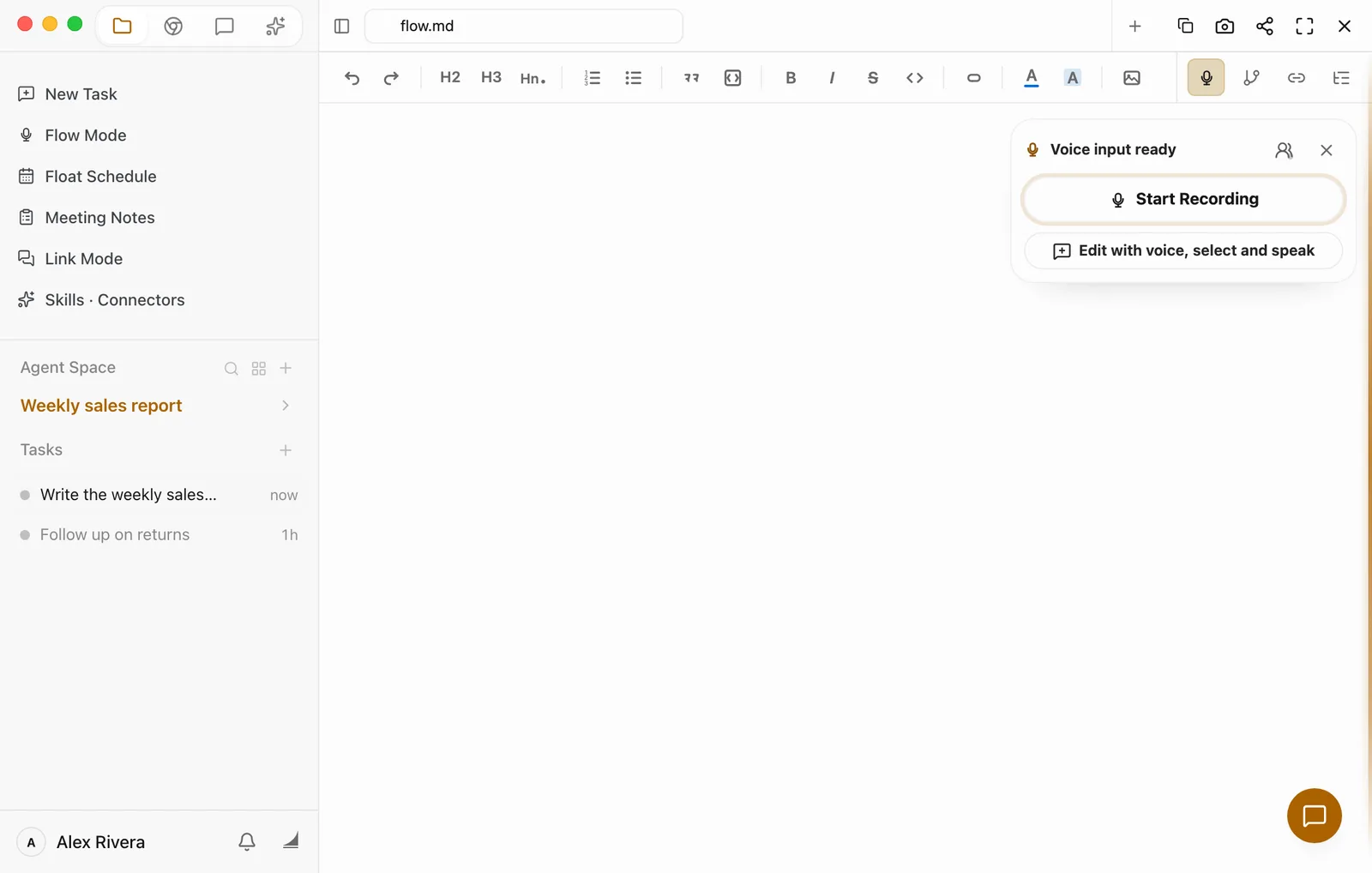
Task: Add a new tab with plus icon
Action: [1135, 26]
